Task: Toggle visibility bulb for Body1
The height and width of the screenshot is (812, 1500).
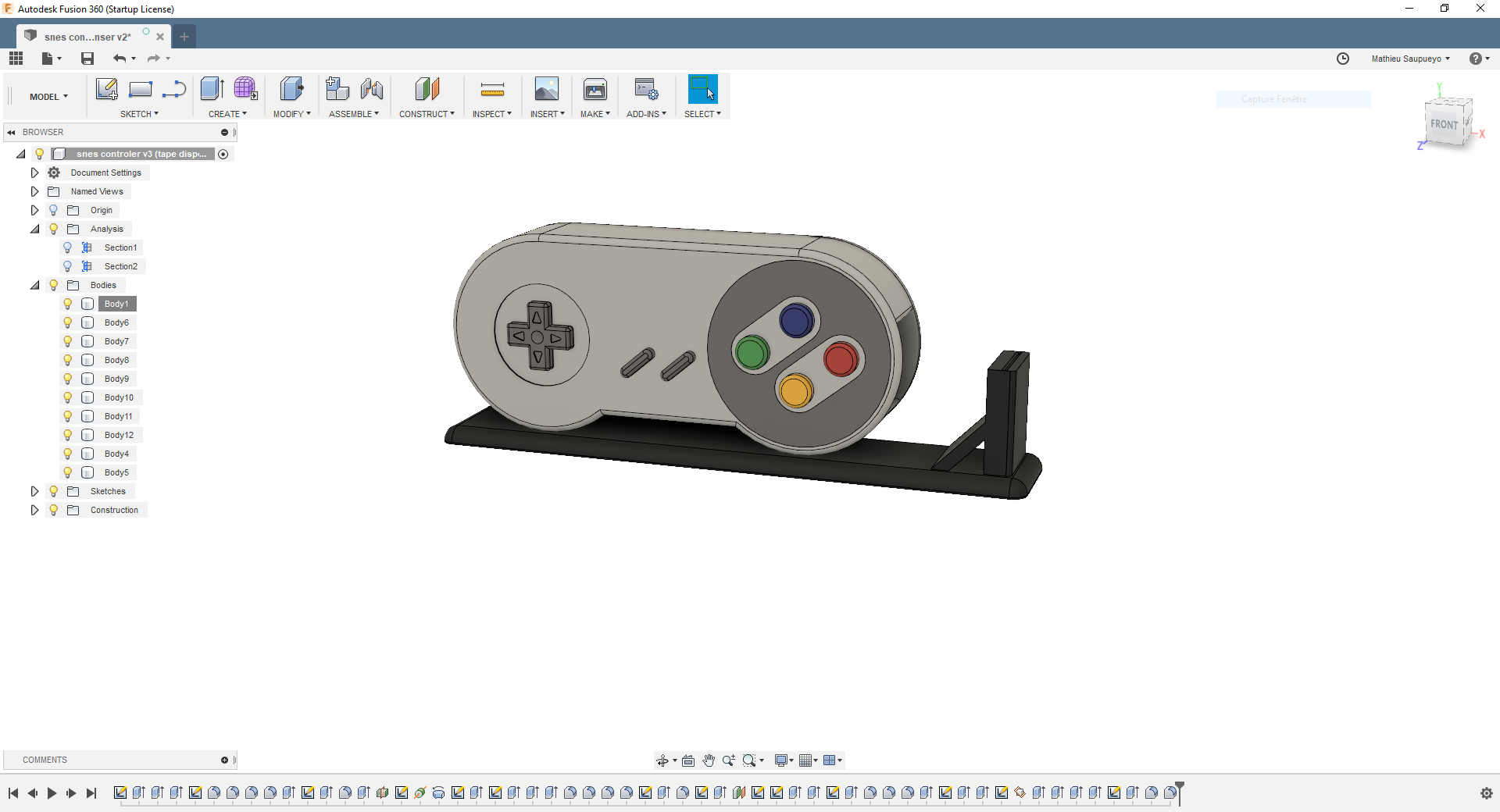Action: pyautogui.click(x=68, y=304)
